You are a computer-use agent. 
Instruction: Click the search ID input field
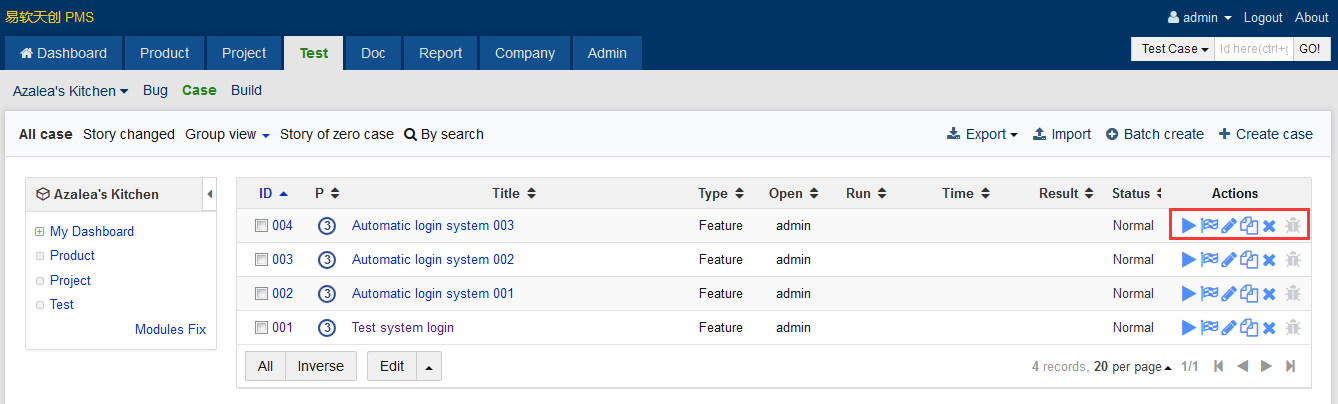click(x=1253, y=49)
